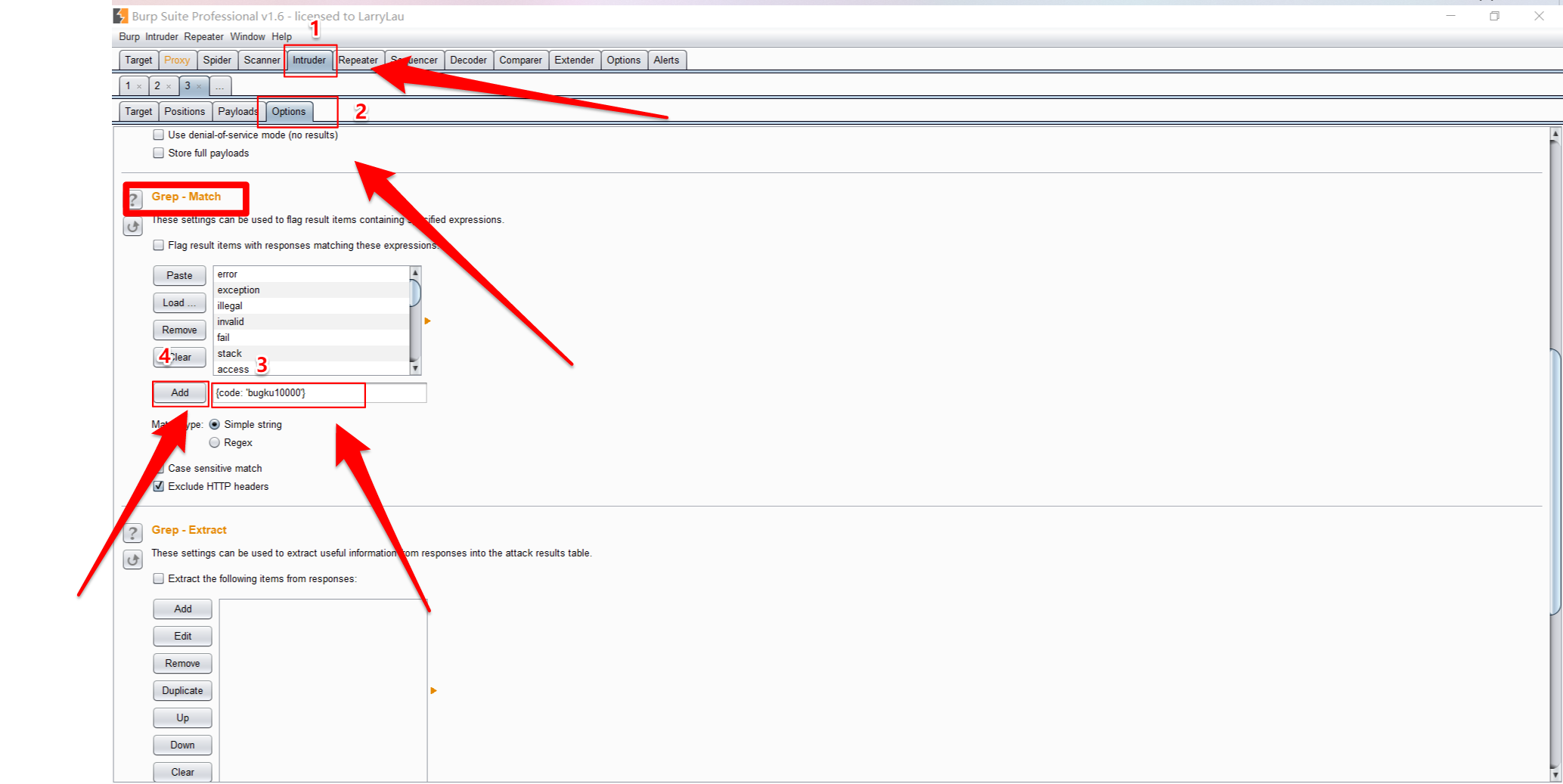Viewport: 1563px width, 784px height.
Task: Close Intruder attack tab 2
Action: (169, 87)
